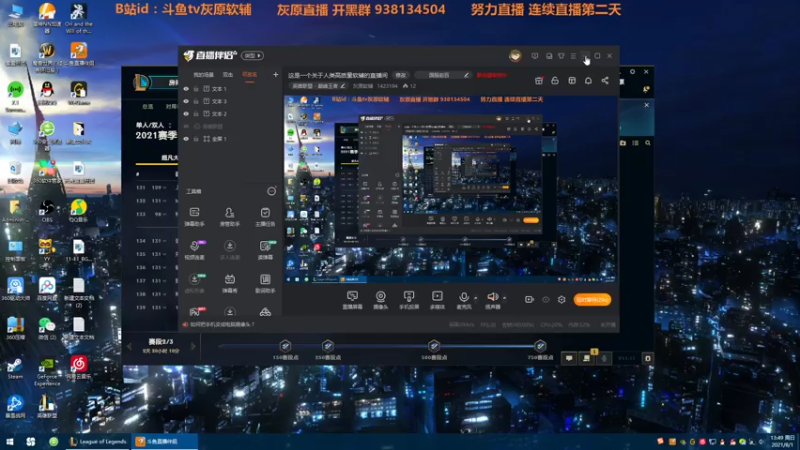This screenshot has height=450, width=800.
Task: Click the 350 points milestone marker
Action: [328, 346]
